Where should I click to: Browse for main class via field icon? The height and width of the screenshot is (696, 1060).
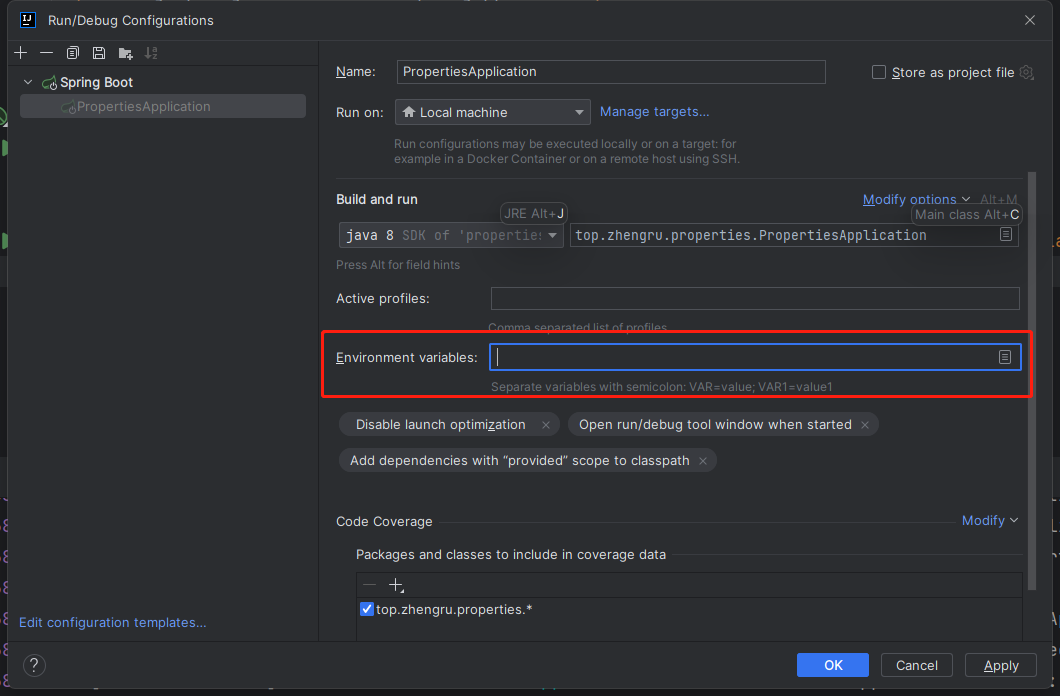[x=1006, y=235]
